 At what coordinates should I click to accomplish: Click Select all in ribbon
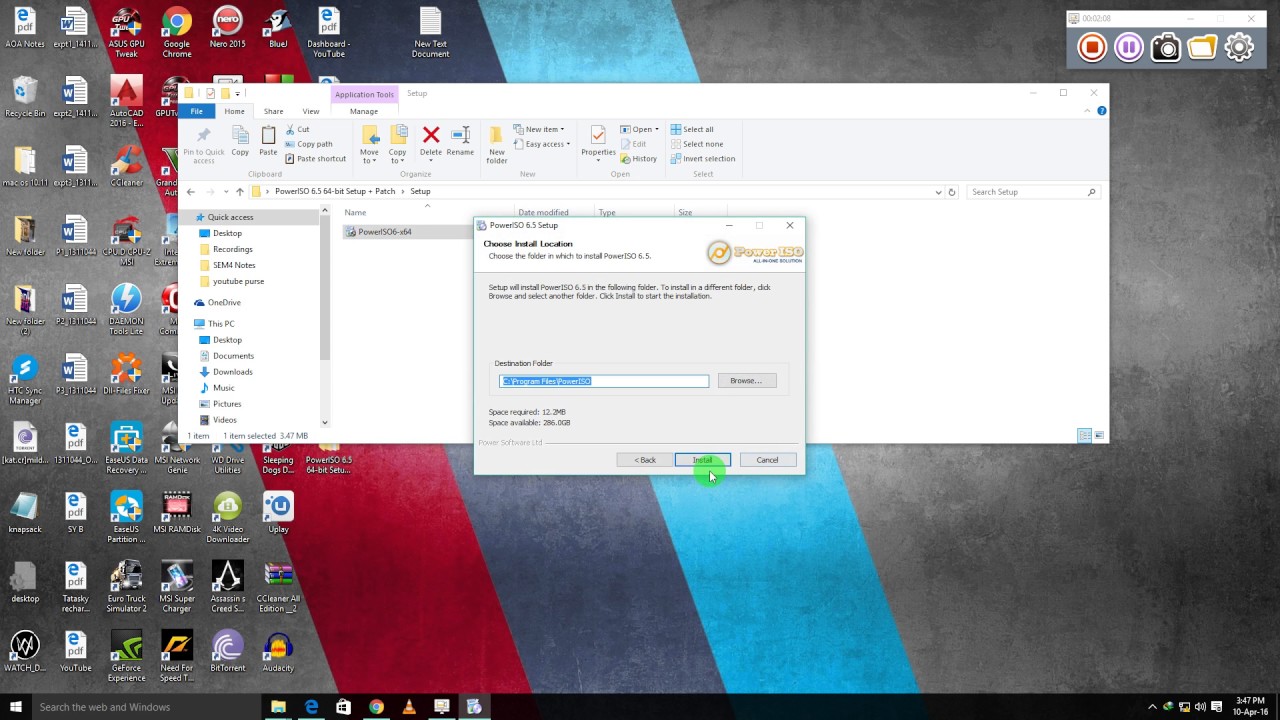pos(692,129)
